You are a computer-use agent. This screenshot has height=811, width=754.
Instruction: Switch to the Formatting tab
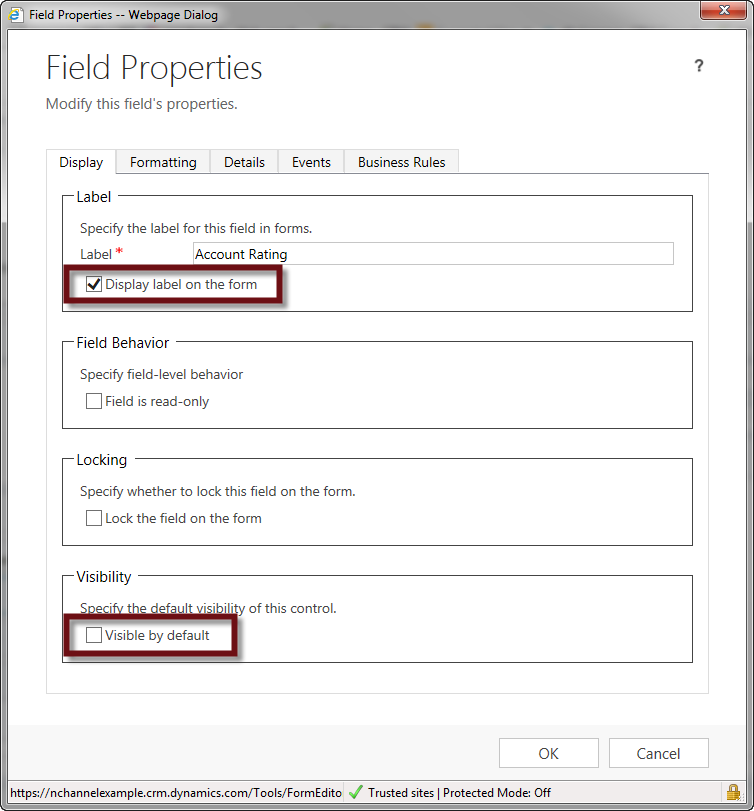tap(162, 162)
